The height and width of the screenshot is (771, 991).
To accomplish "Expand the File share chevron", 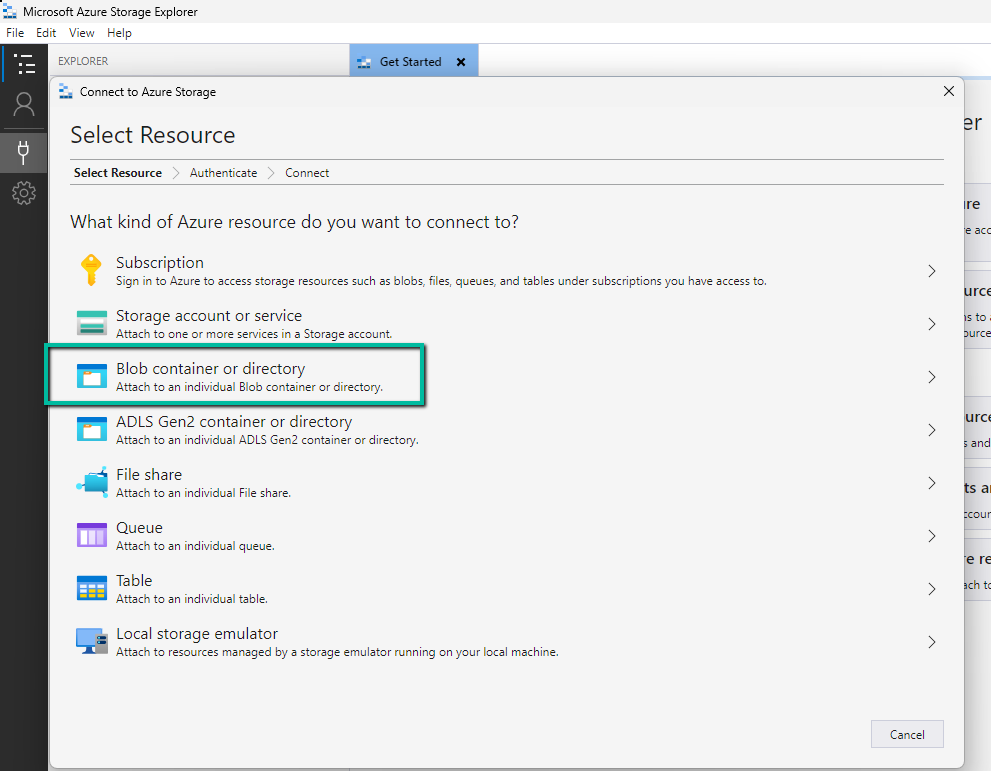I will (932, 483).
